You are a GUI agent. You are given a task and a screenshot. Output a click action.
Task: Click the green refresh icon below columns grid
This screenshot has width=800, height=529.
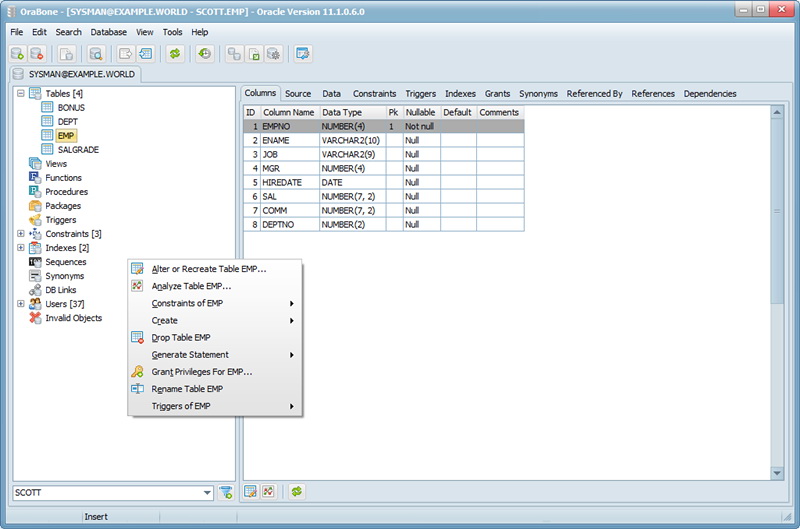[297, 492]
